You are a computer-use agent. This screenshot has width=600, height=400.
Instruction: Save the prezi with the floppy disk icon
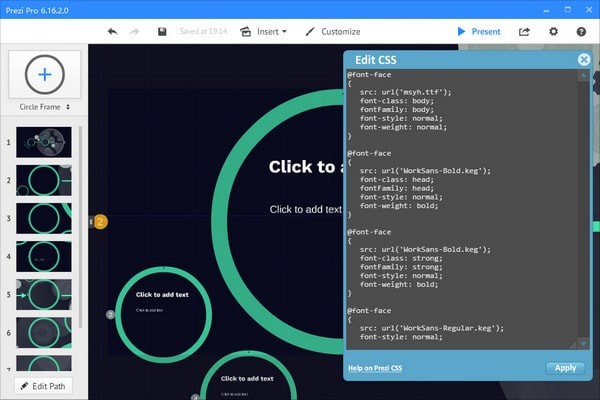click(162, 31)
